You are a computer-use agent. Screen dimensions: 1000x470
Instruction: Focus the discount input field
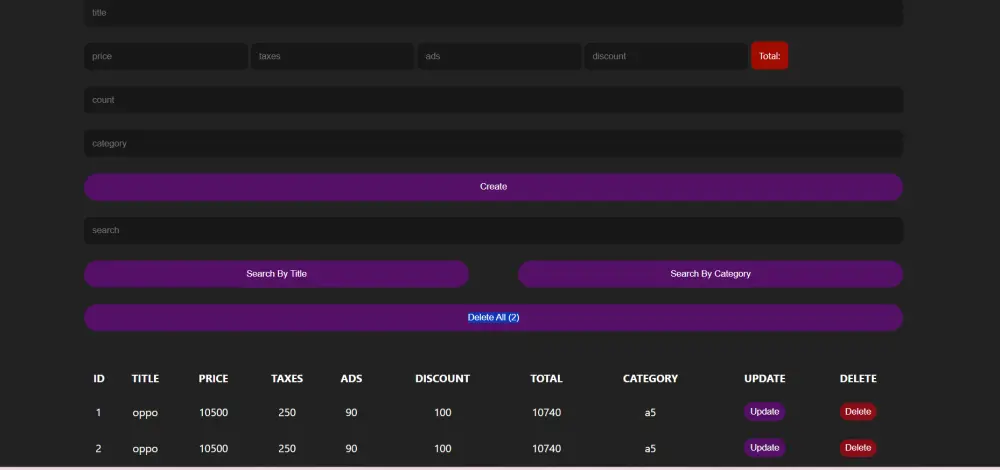666,56
